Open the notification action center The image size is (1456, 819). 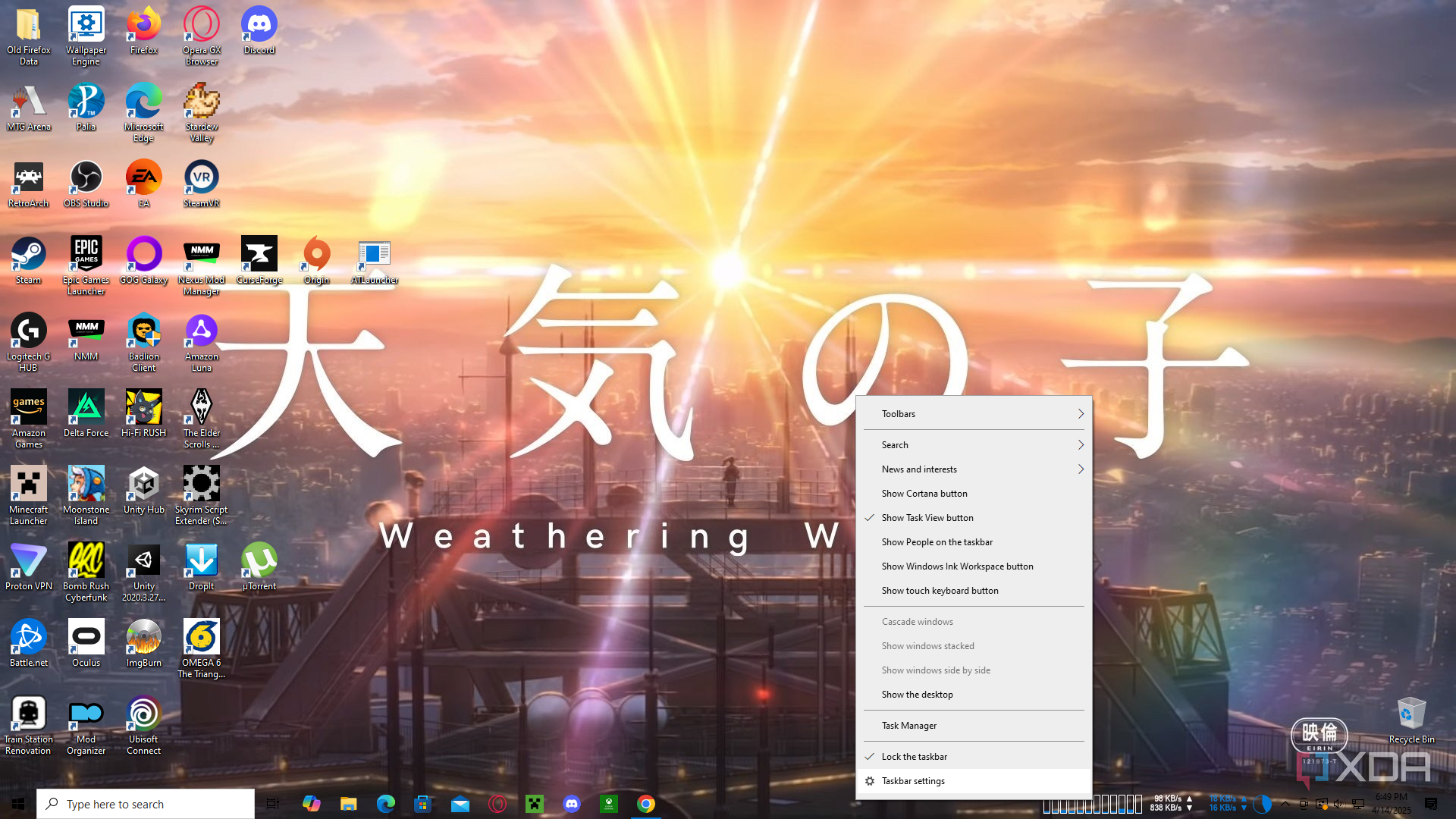[1430, 804]
